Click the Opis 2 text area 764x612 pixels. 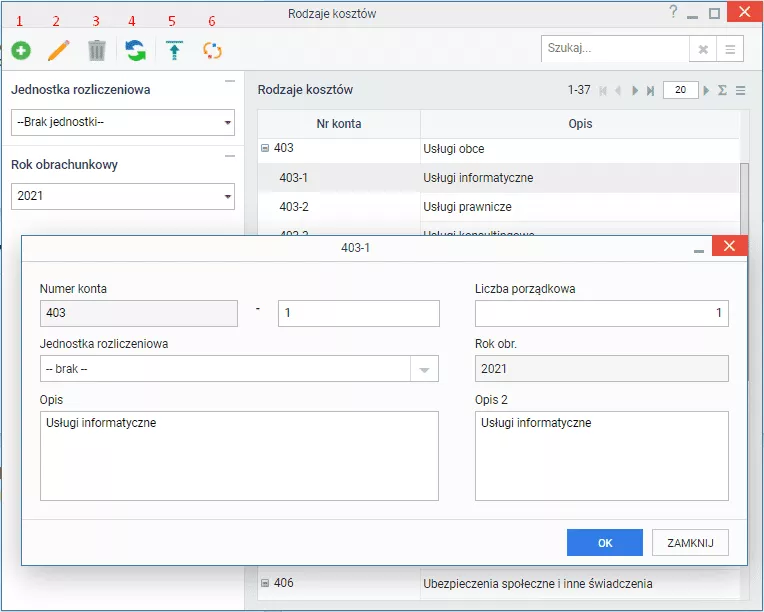click(x=602, y=456)
